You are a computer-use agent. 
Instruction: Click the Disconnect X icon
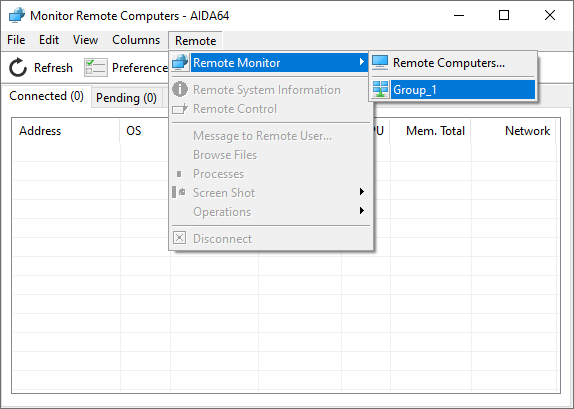[179, 238]
